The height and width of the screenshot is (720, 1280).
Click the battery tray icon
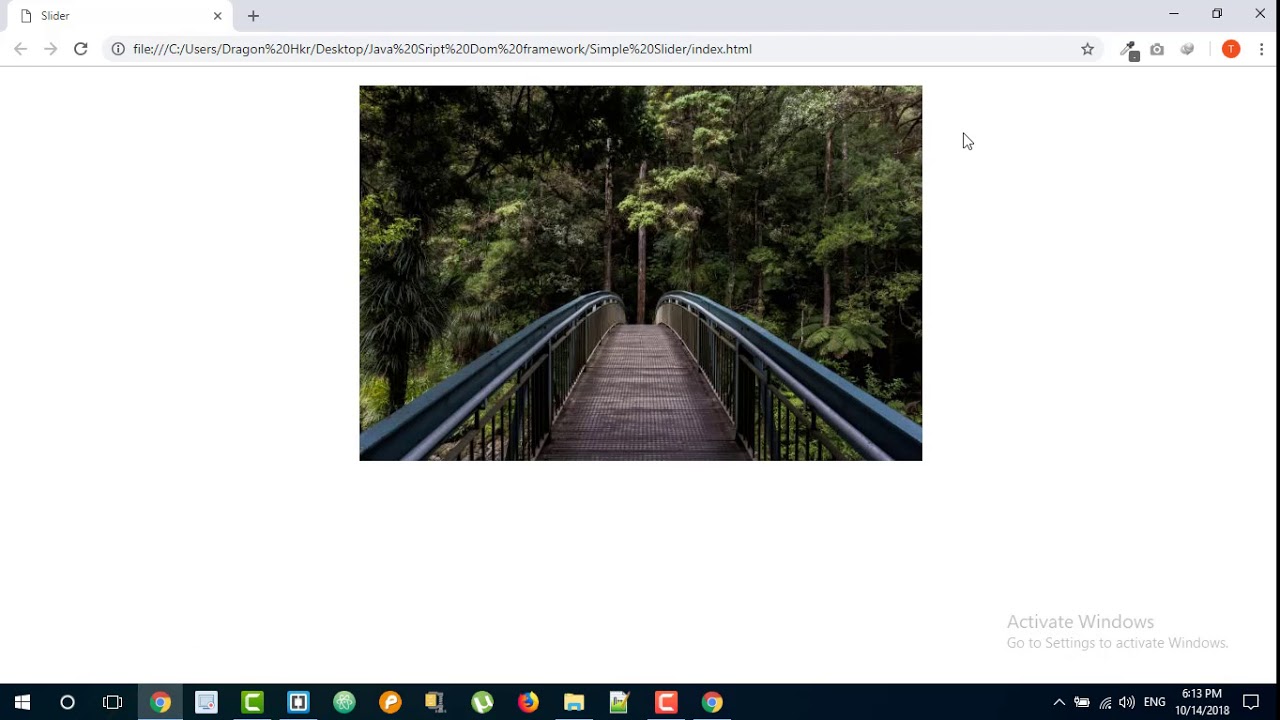point(1082,702)
